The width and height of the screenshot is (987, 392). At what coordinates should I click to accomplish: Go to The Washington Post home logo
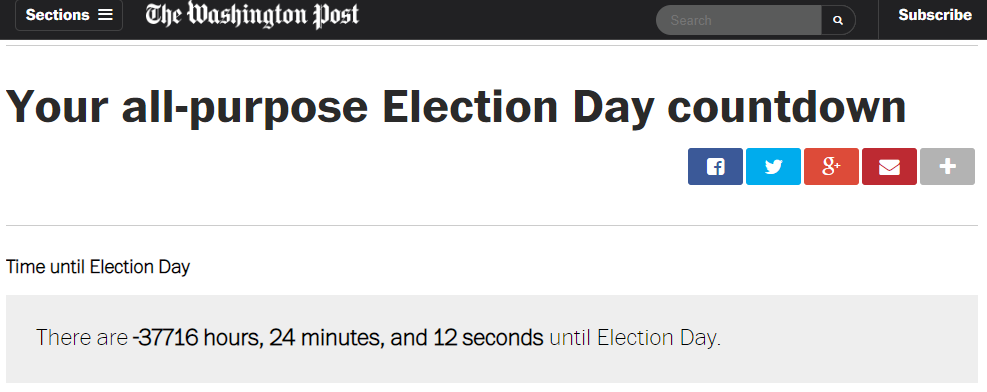click(x=252, y=15)
